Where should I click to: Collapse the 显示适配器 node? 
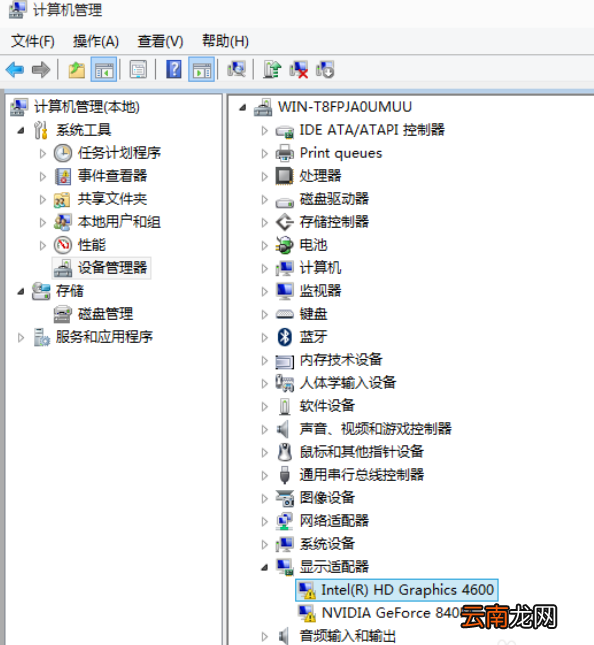[265, 568]
